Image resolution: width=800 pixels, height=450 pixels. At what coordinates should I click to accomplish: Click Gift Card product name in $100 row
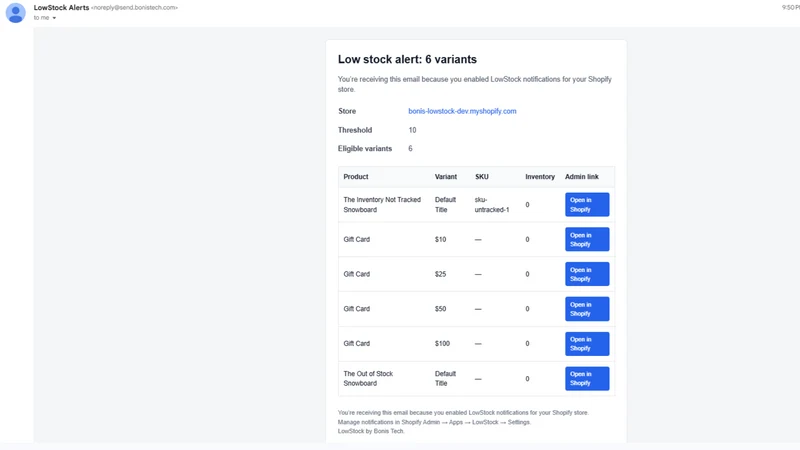(357, 343)
